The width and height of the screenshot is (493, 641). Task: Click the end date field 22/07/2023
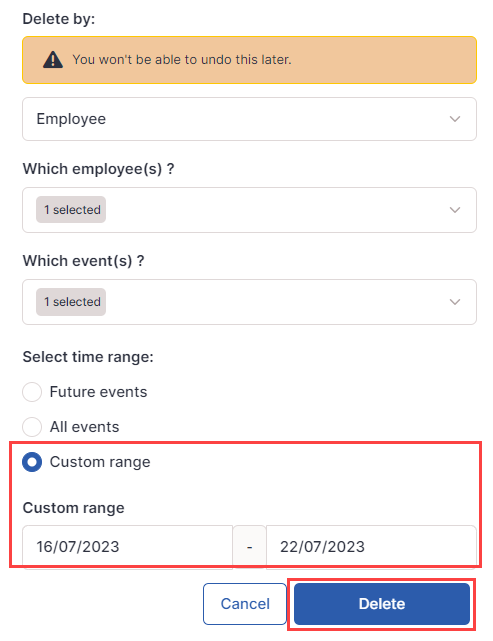(371, 547)
